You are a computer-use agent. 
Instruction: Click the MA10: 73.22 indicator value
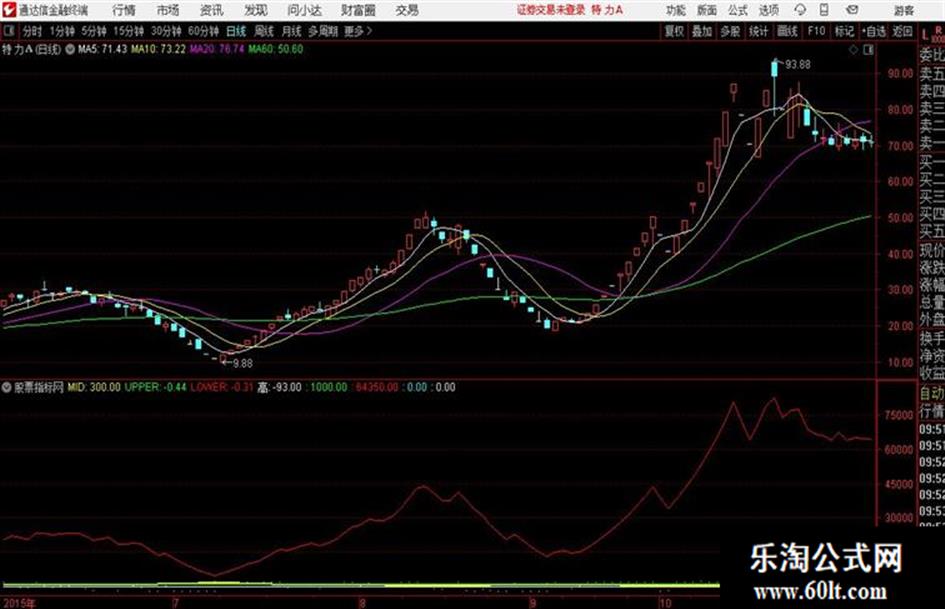(159, 49)
